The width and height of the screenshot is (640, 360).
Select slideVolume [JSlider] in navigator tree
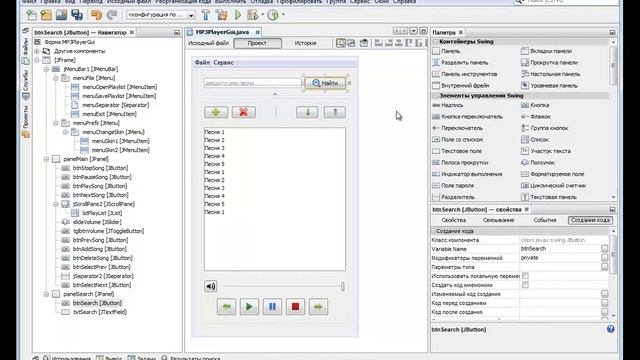[x=97, y=222]
